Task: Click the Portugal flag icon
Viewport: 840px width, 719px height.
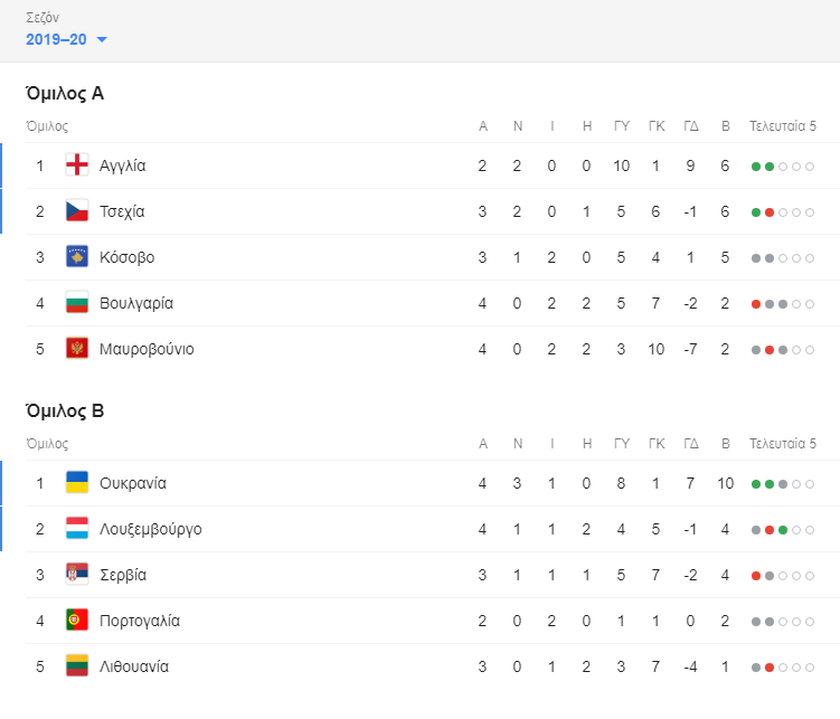Action: 77,620
